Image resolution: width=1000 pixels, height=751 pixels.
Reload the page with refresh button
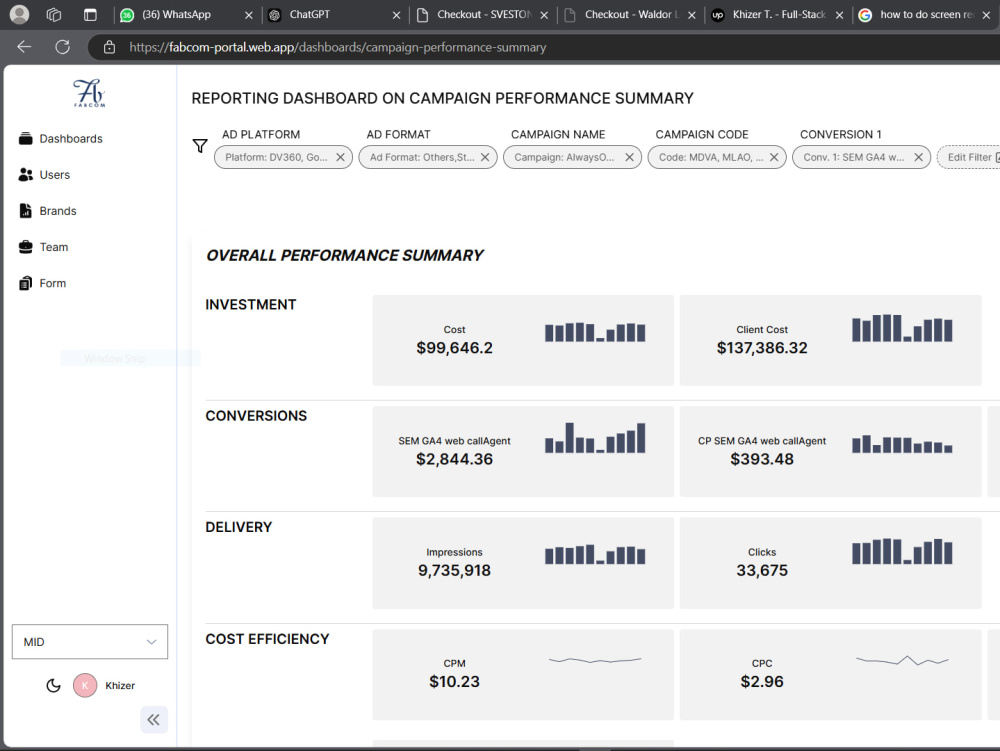(62, 47)
